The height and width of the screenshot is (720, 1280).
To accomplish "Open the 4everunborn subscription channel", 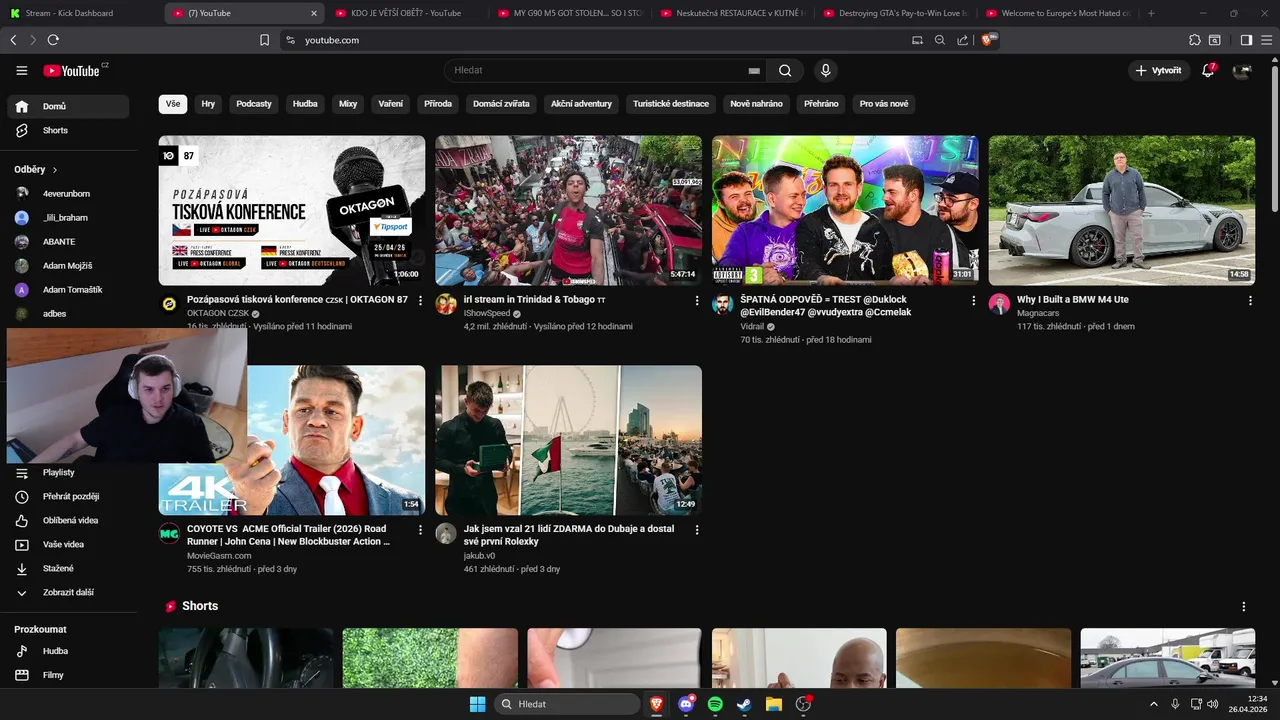I will coord(68,193).
